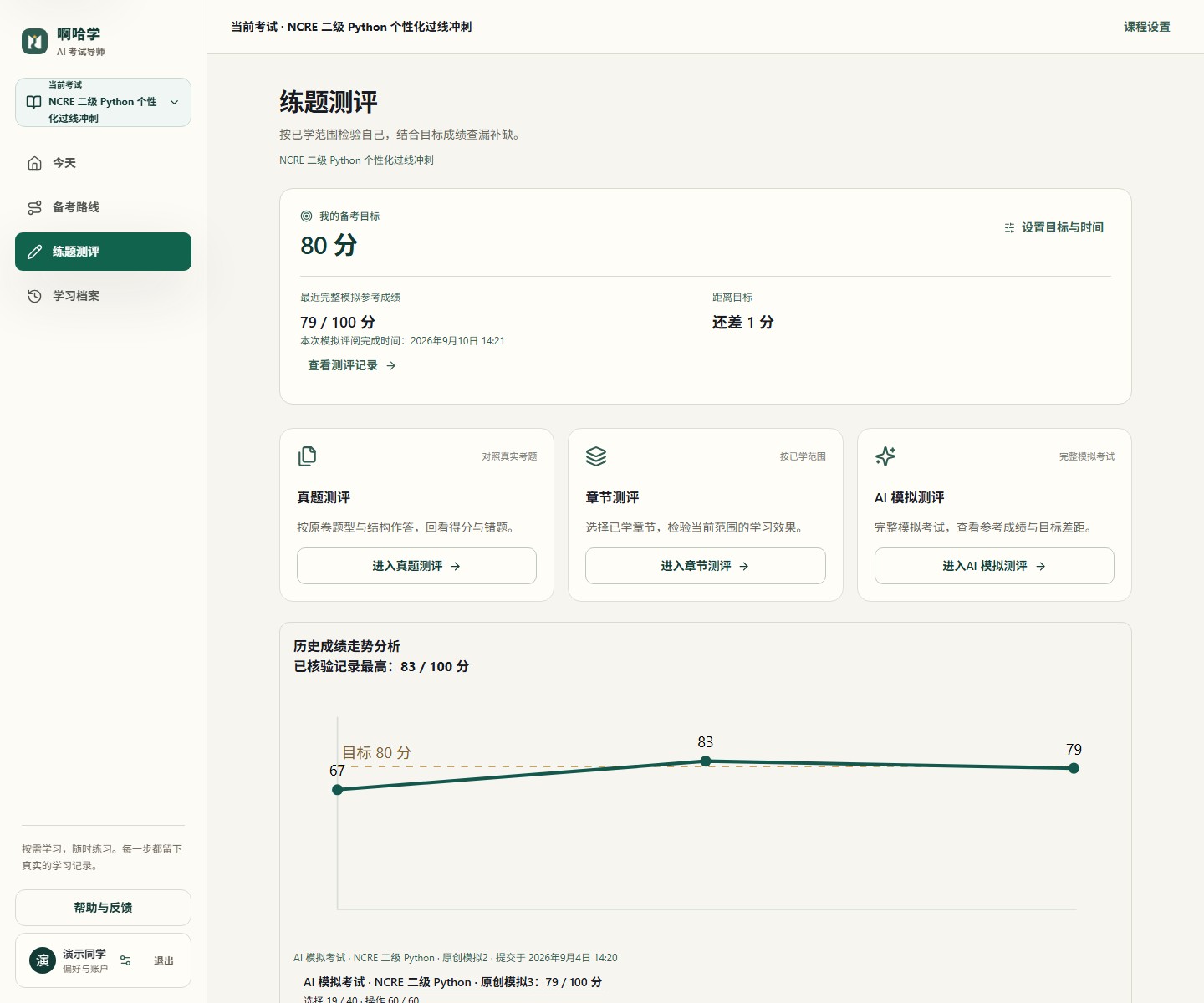This screenshot has width=1204, height=1003.
Task: Click the documents icon in 真题测评 card
Action: click(x=308, y=456)
